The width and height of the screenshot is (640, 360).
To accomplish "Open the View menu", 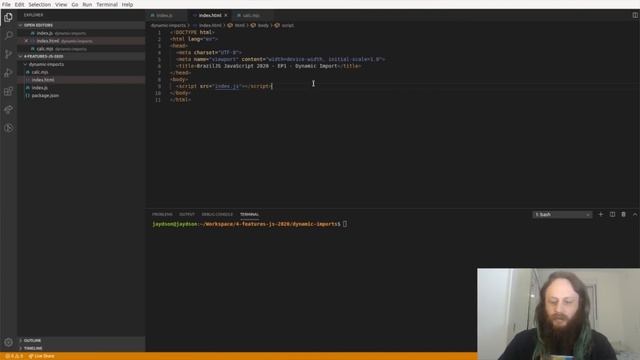I will point(61,4).
